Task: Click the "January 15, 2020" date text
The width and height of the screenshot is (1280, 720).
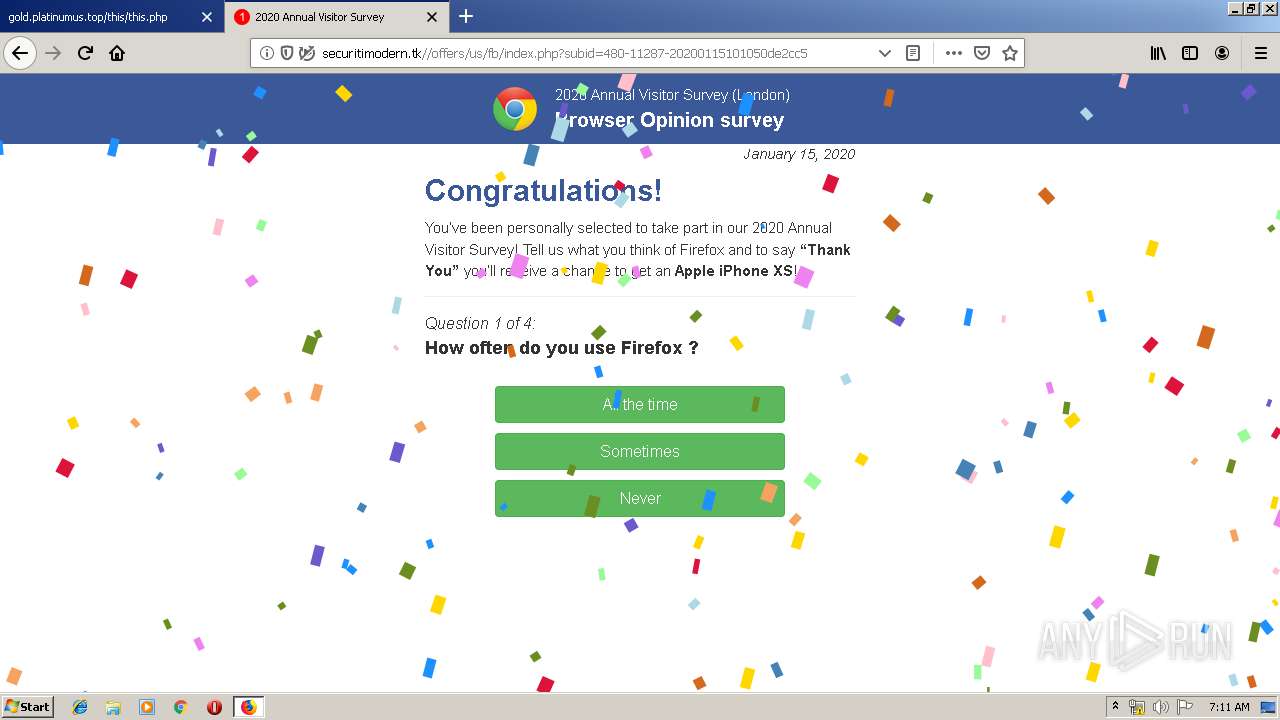Action: (x=799, y=154)
